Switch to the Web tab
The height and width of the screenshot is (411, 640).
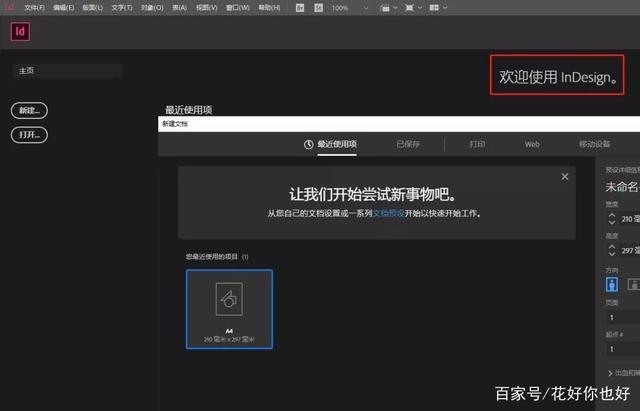(x=532, y=144)
